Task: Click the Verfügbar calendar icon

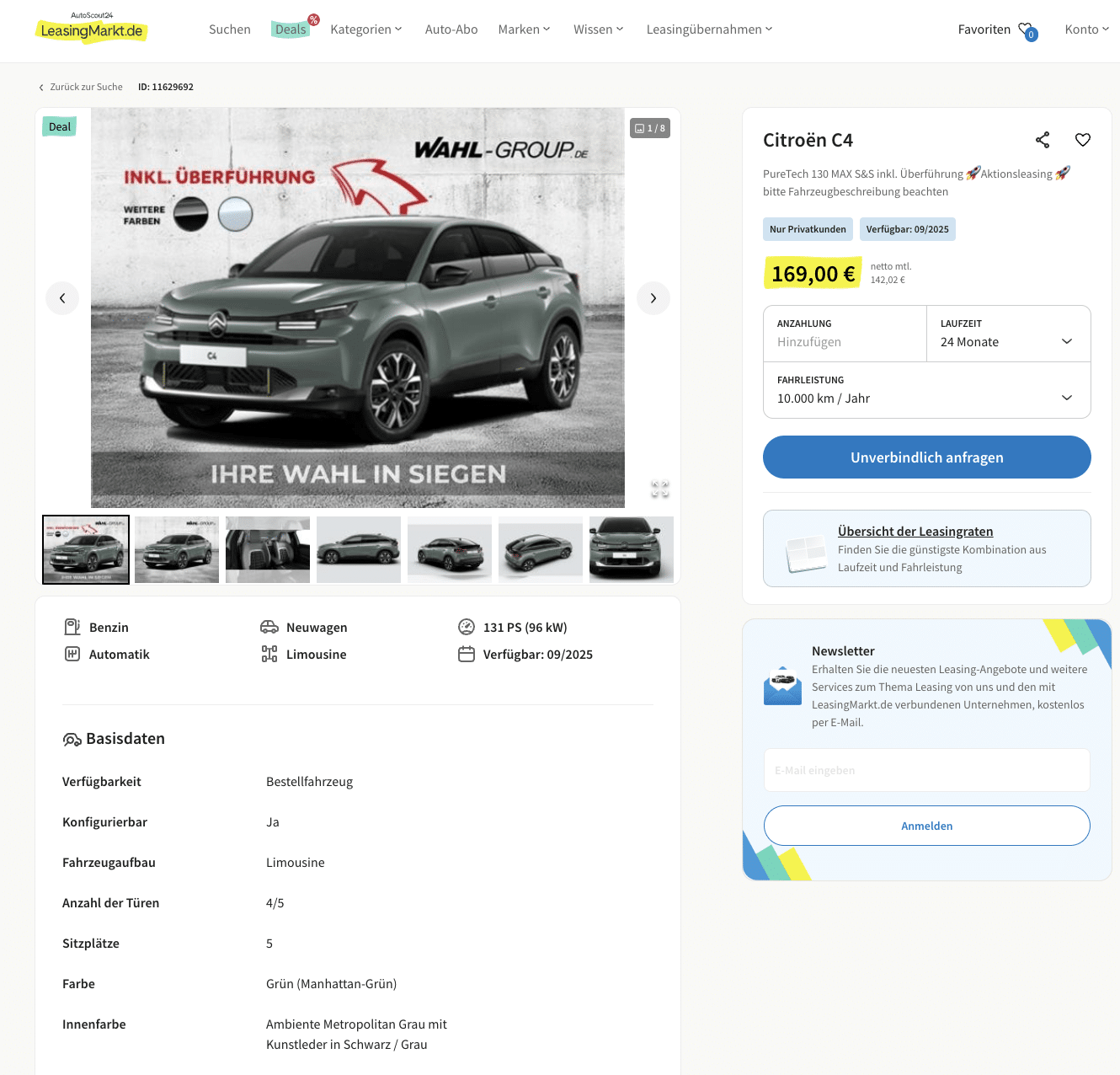Action: (x=467, y=654)
